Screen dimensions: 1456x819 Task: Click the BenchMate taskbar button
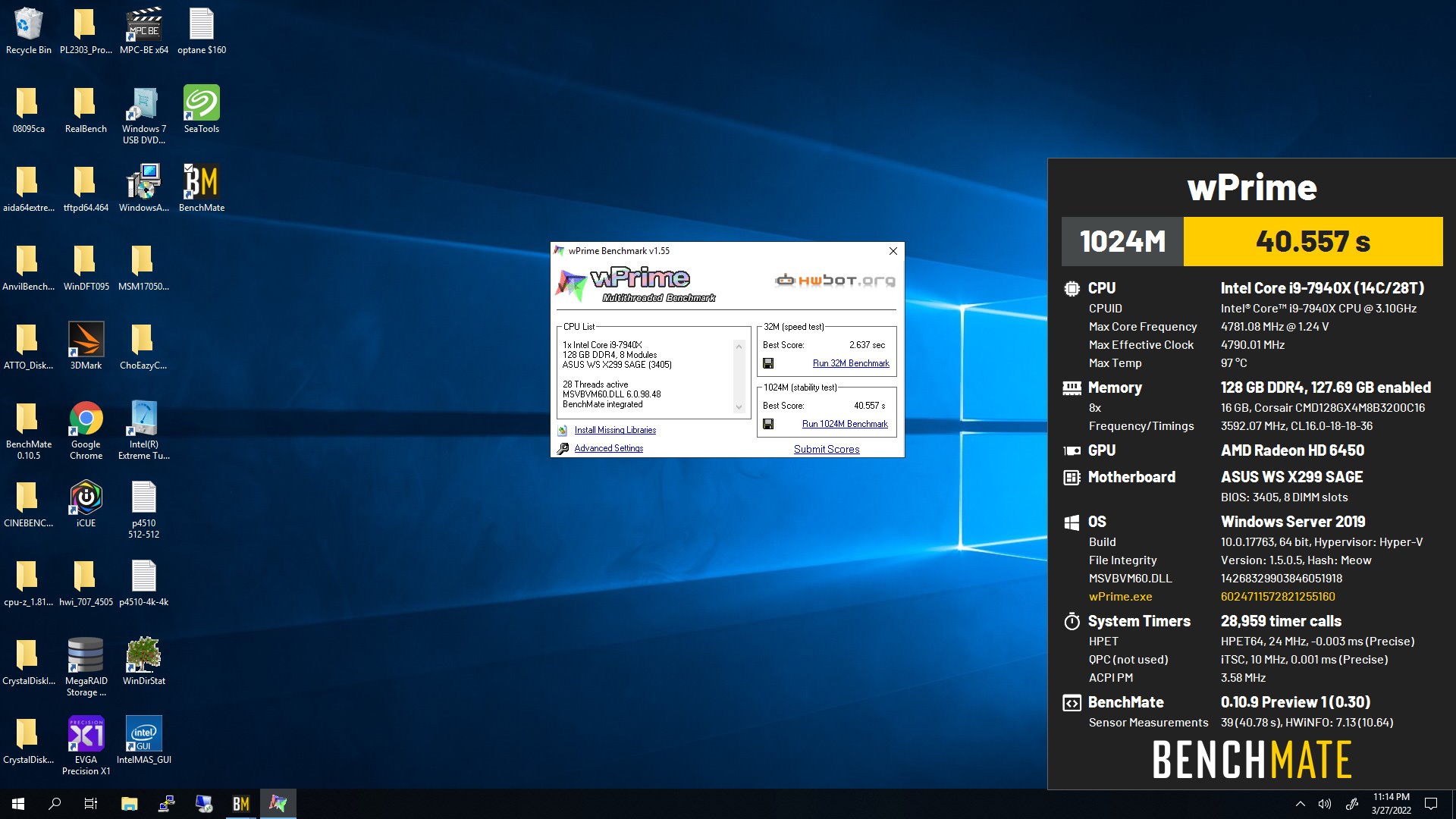241,804
